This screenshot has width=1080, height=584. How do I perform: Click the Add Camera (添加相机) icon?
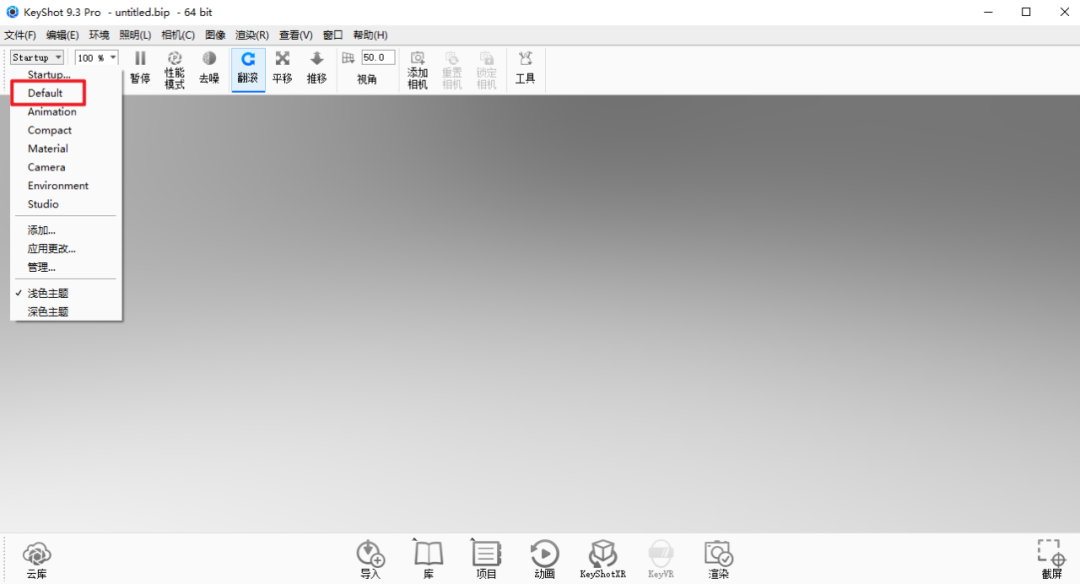pos(418,68)
